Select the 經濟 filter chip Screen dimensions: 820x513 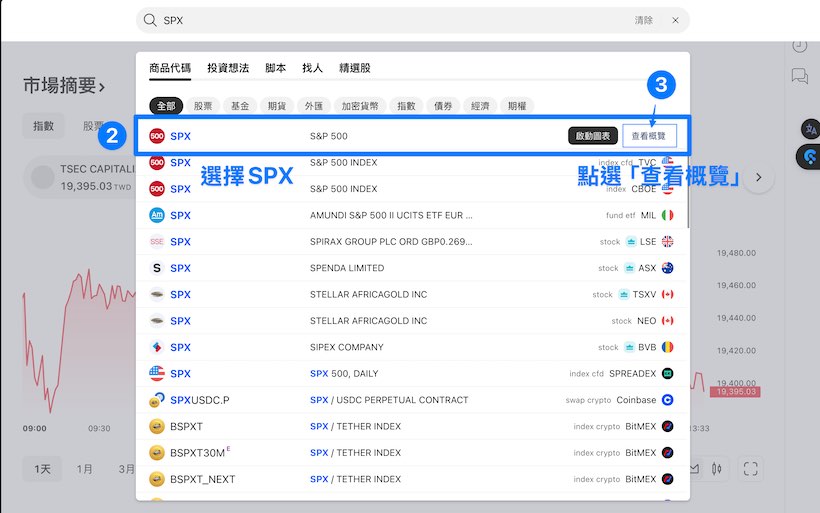[480, 106]
